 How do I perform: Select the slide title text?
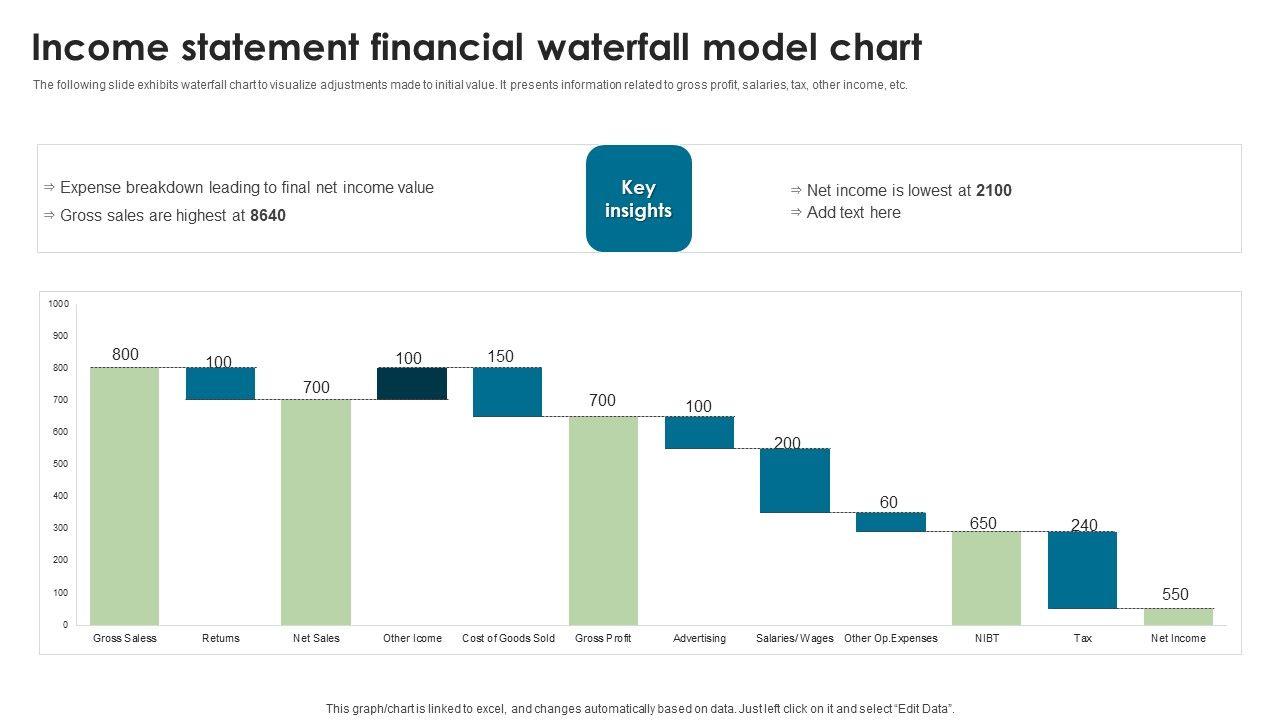pos(477,47)
